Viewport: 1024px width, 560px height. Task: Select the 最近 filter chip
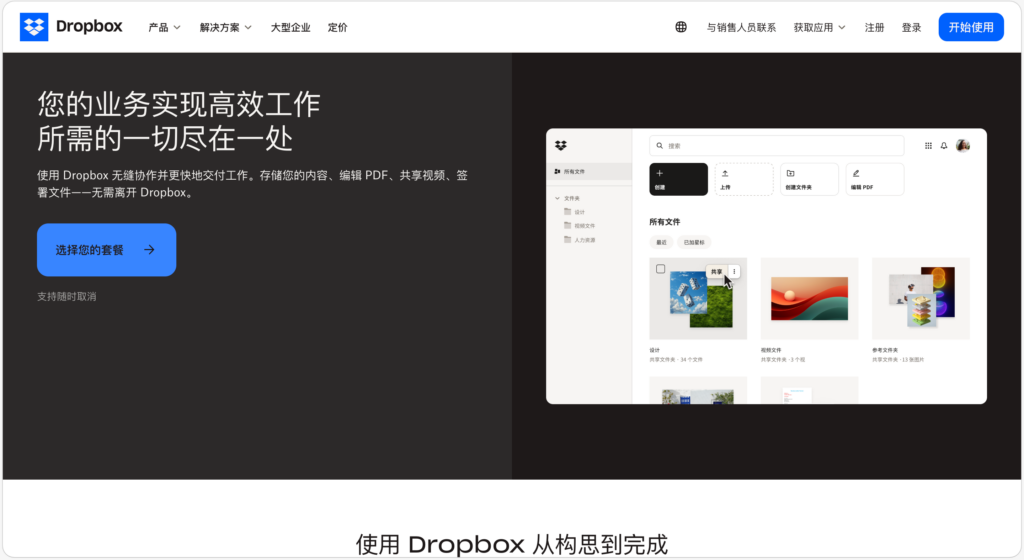point(661,242)
